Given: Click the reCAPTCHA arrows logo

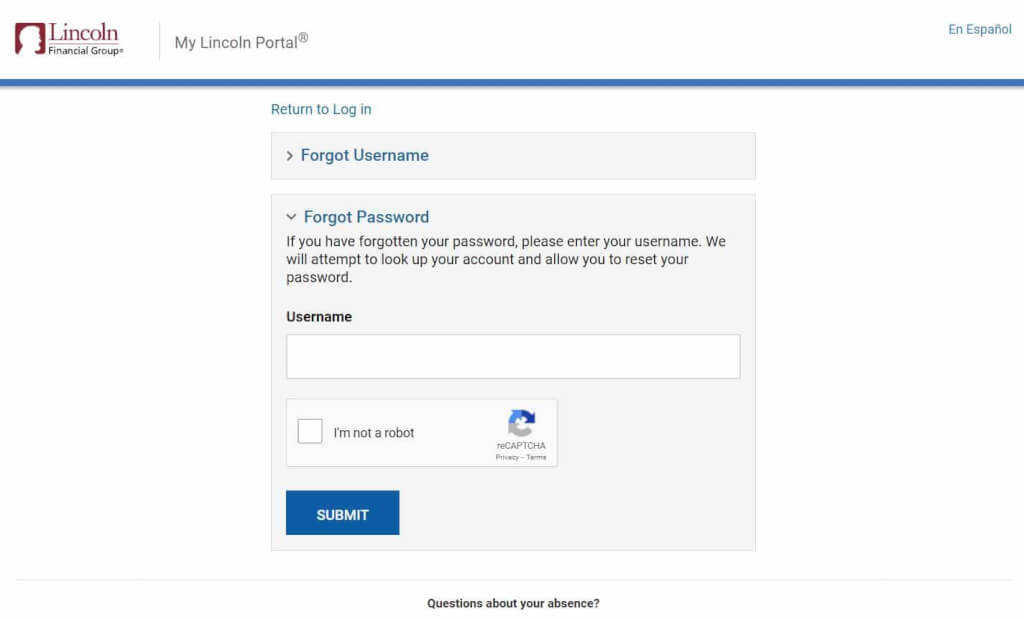Looking at the screenshot, I should 521,423.
